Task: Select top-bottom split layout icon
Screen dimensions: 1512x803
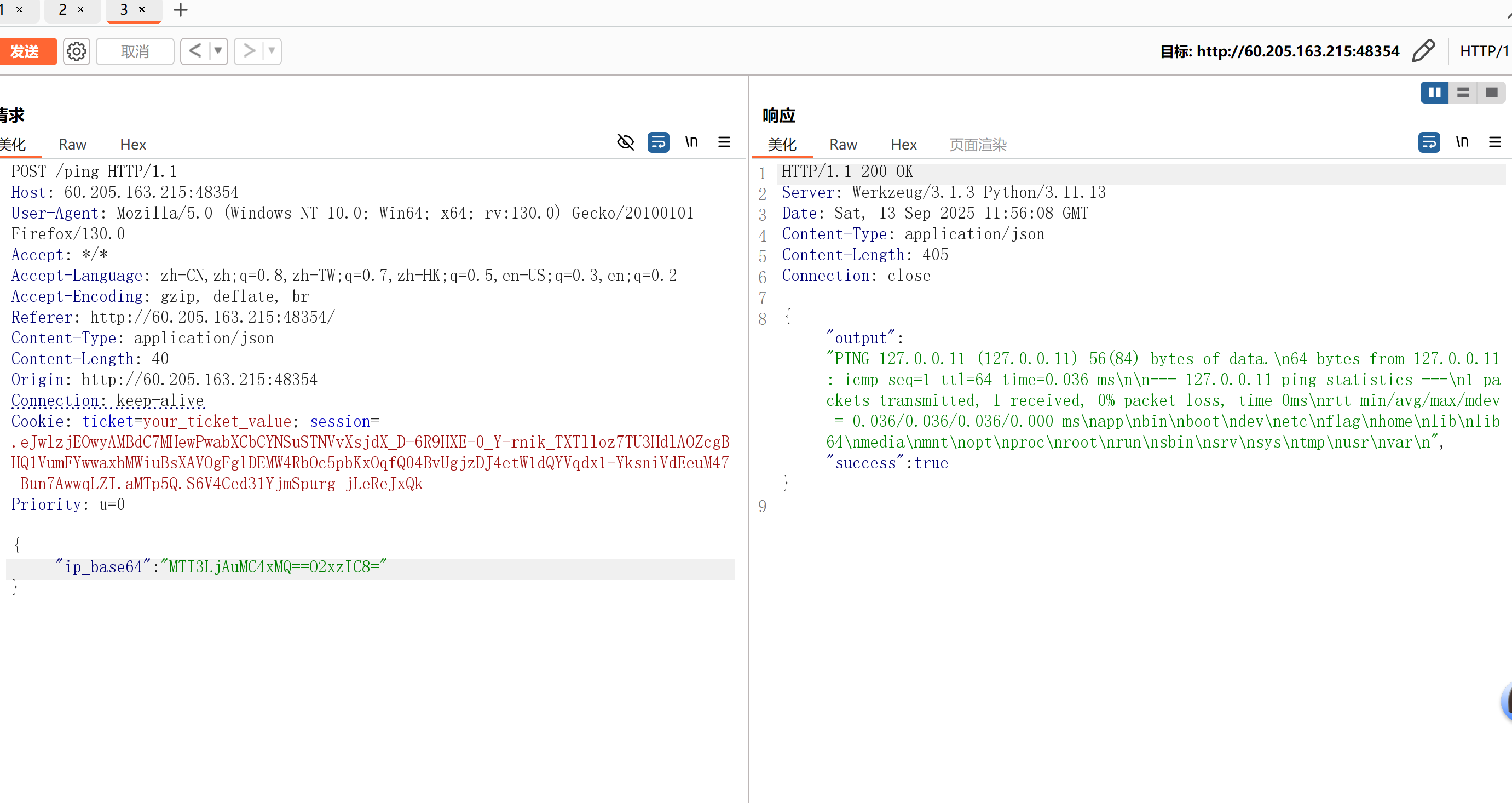Action: pos(1463,92)
